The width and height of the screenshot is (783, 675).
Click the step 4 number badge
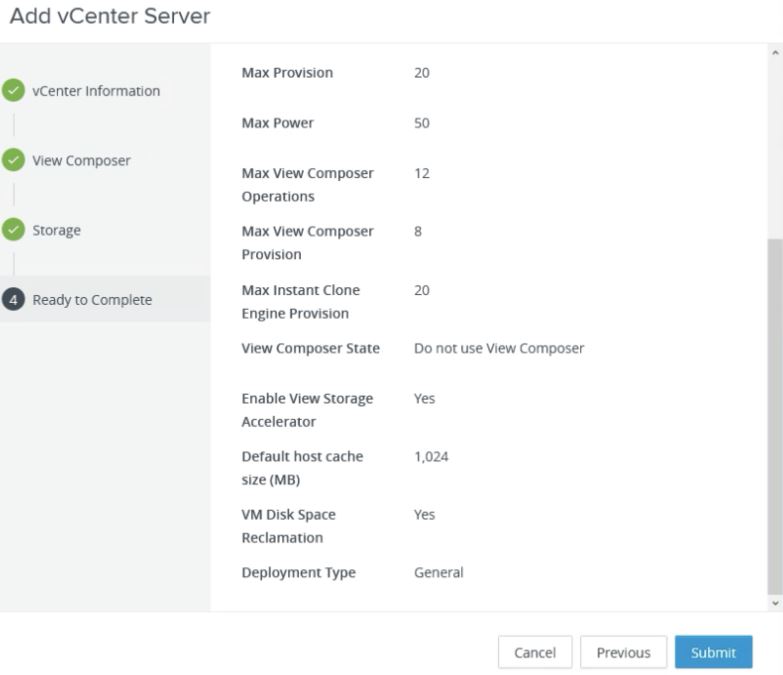(x=13, y=300)
